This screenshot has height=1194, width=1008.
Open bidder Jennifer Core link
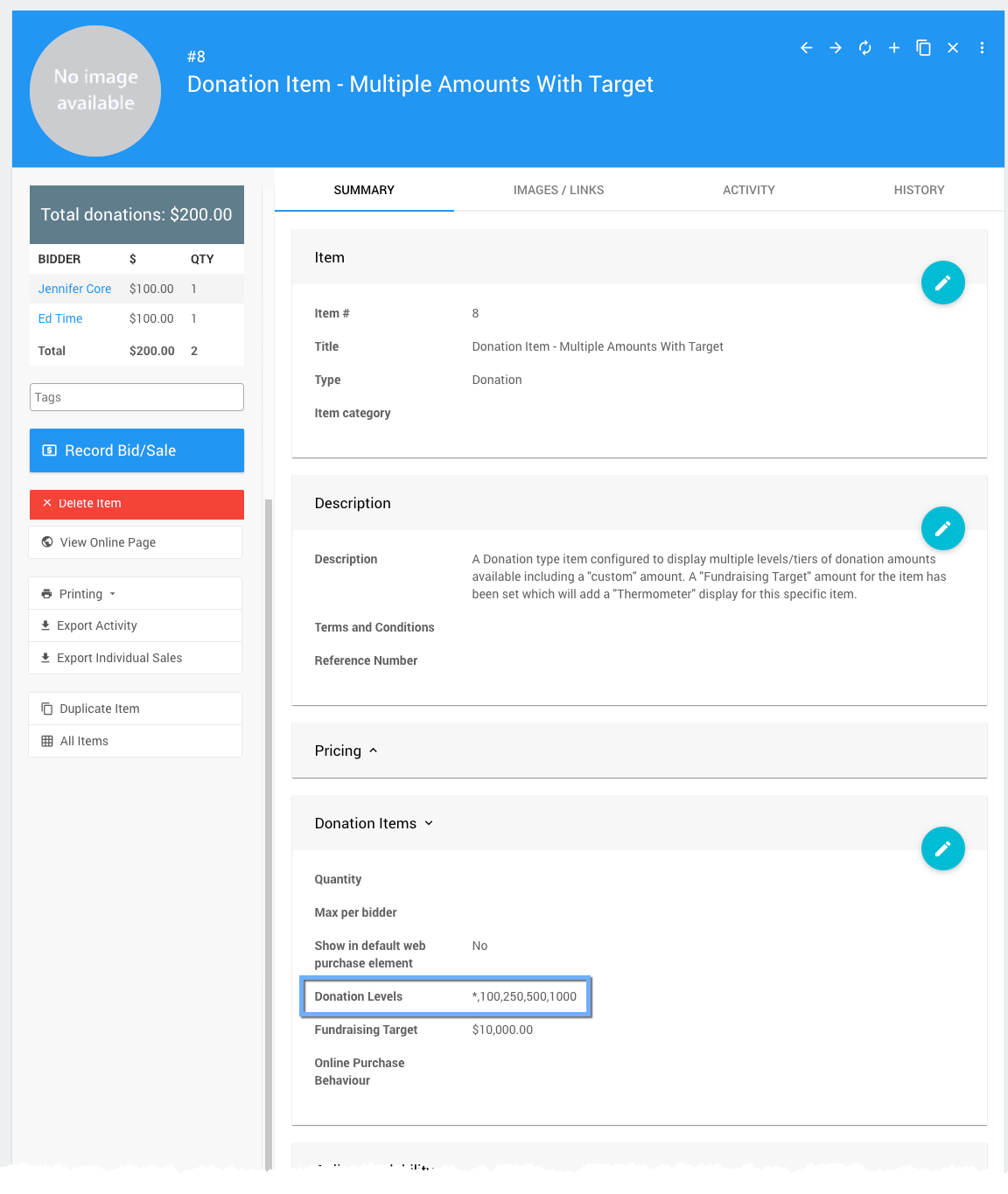click(x=74, y=289)
